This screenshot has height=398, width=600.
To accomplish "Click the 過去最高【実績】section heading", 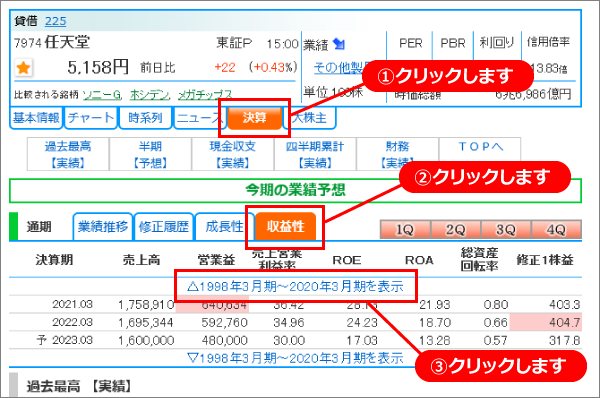I will click(x=79, y=387).
